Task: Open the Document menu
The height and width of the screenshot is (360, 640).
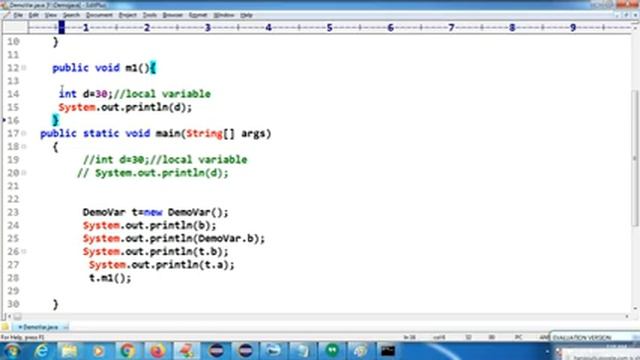Action: 99,15
